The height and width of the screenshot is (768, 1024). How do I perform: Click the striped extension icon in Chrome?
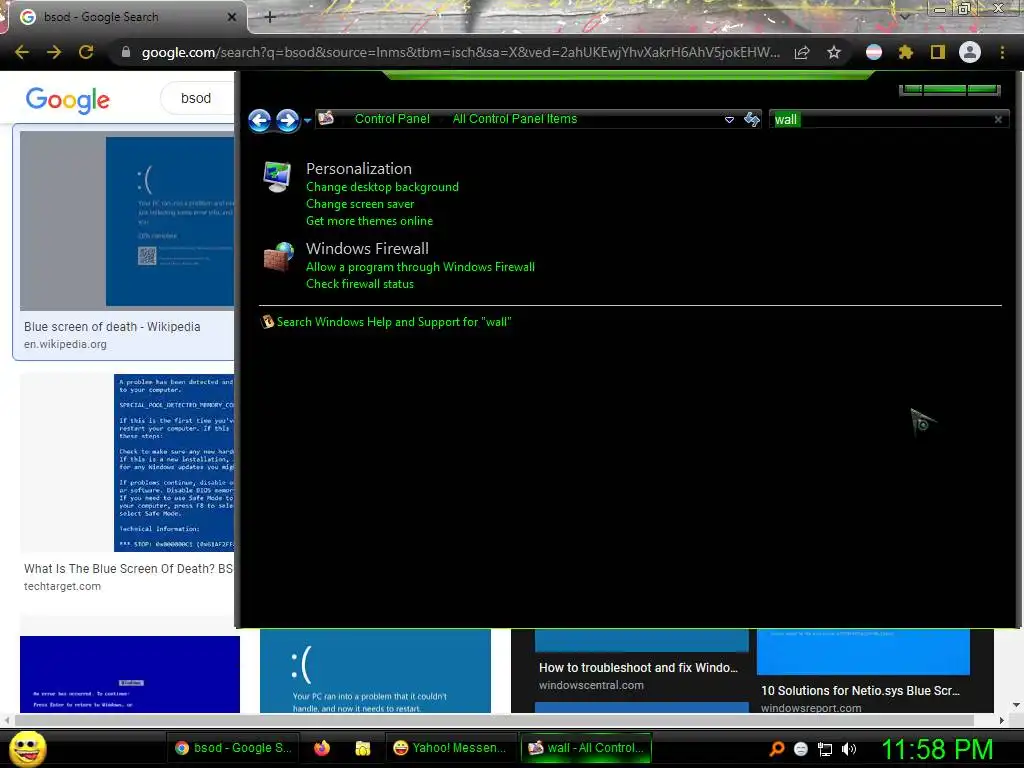pos(874,52)
